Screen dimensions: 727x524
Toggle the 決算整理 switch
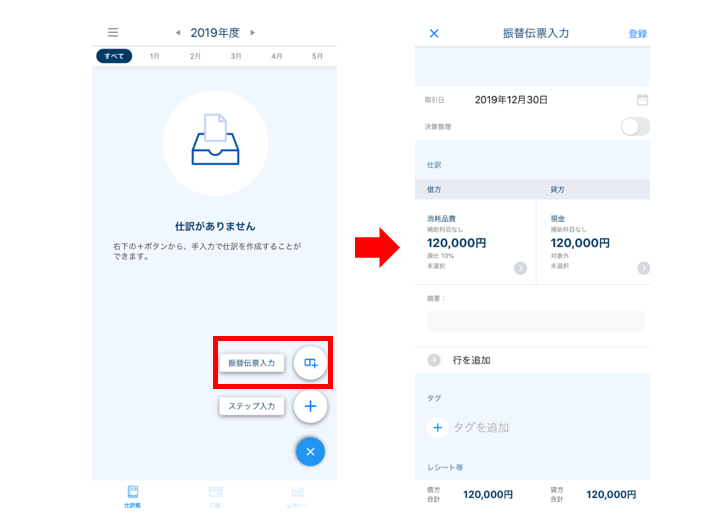click(x=634, y=127)
